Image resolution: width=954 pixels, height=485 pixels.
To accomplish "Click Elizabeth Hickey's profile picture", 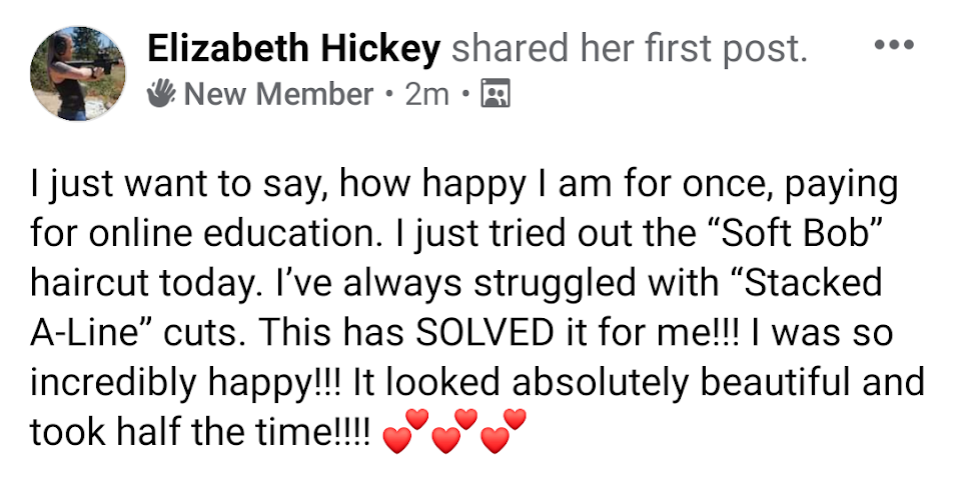I will [x=78, y=73].
